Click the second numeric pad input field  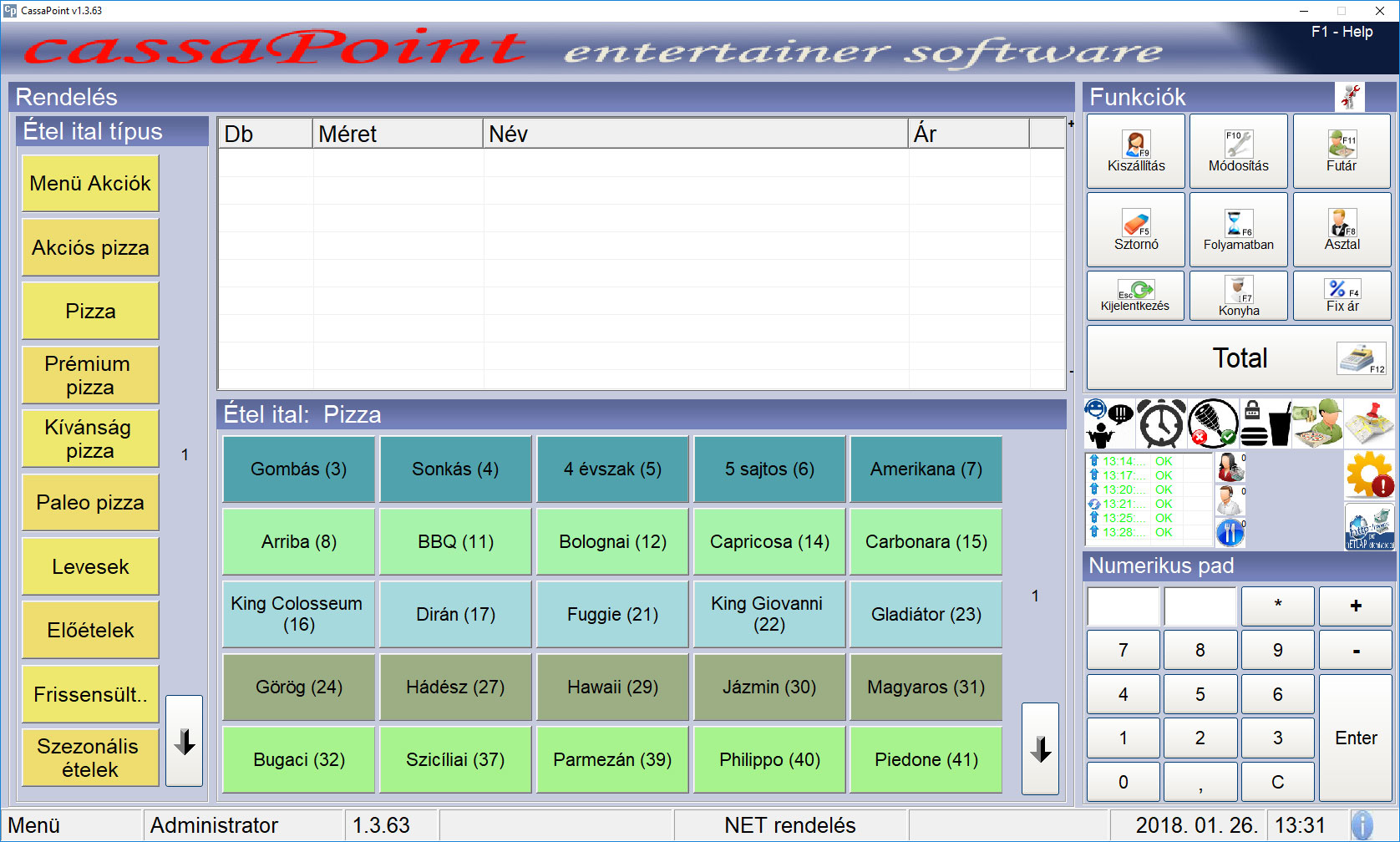pos(1200,606)
